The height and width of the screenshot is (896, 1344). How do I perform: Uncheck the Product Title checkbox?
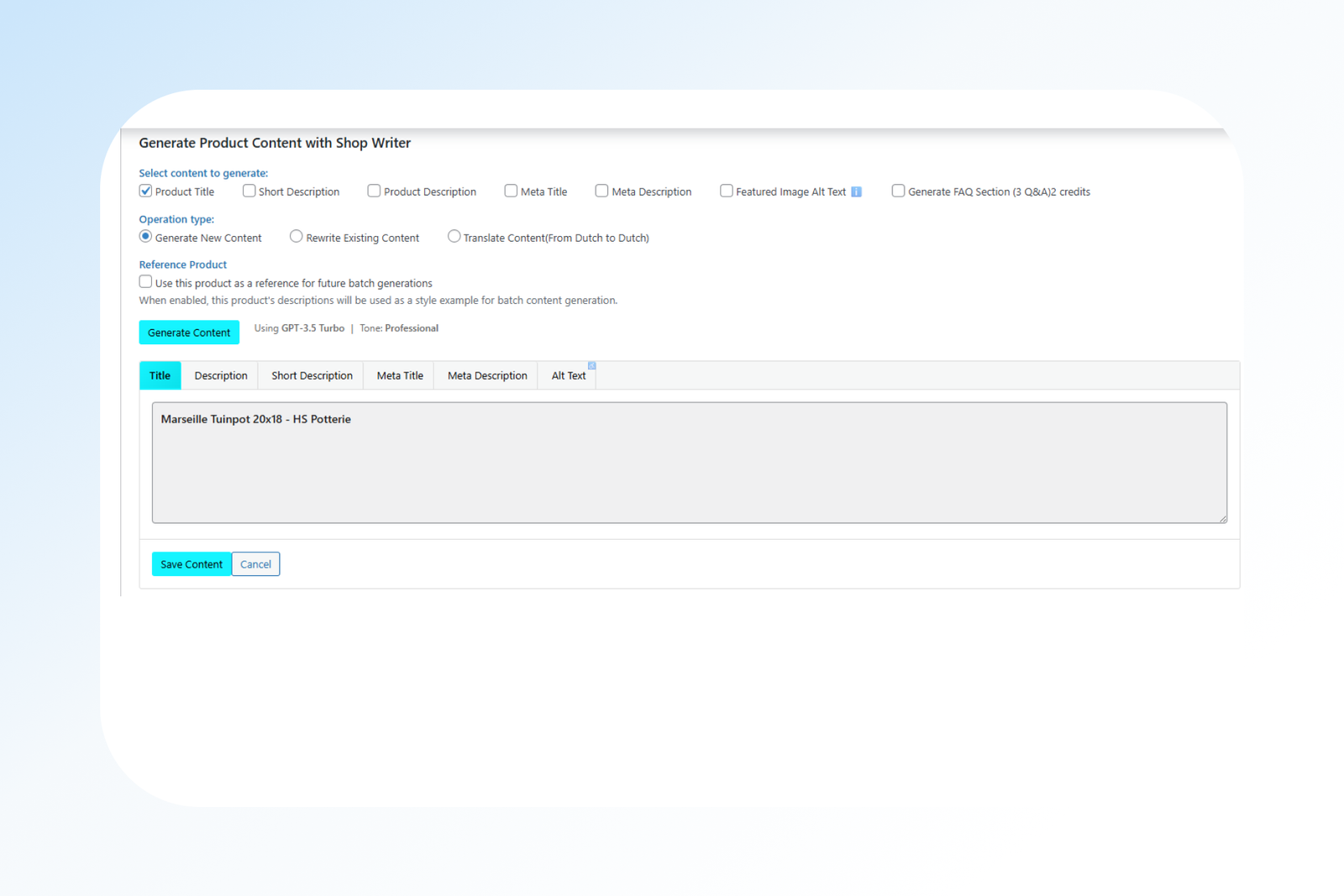tap(146, 191)
